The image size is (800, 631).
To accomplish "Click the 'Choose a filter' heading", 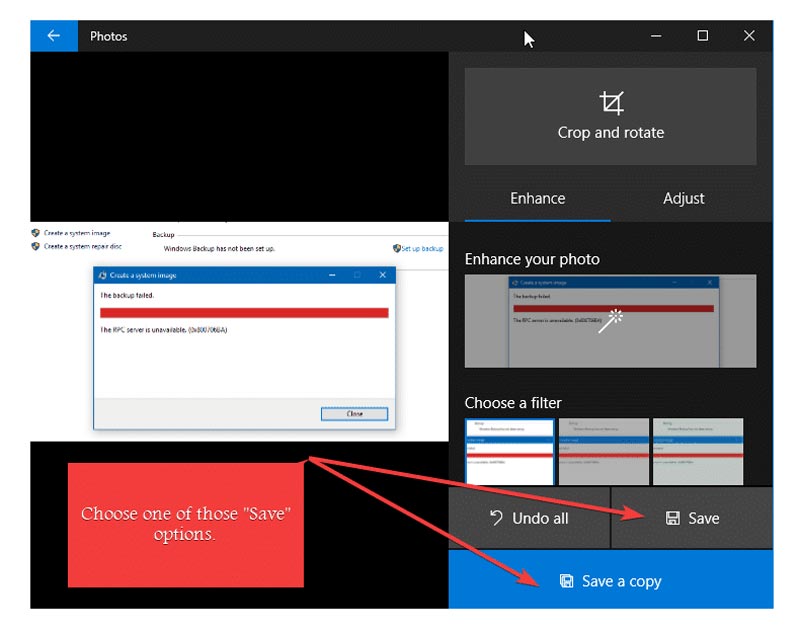I will [x=513, y=403].
